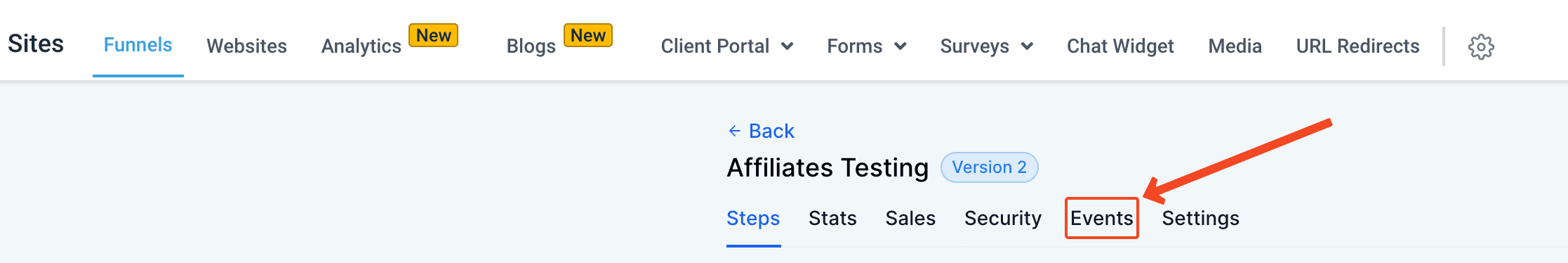1568x263 pixels.
Task: Go to URL Redirects
Action: click(x=1357, y=46)
